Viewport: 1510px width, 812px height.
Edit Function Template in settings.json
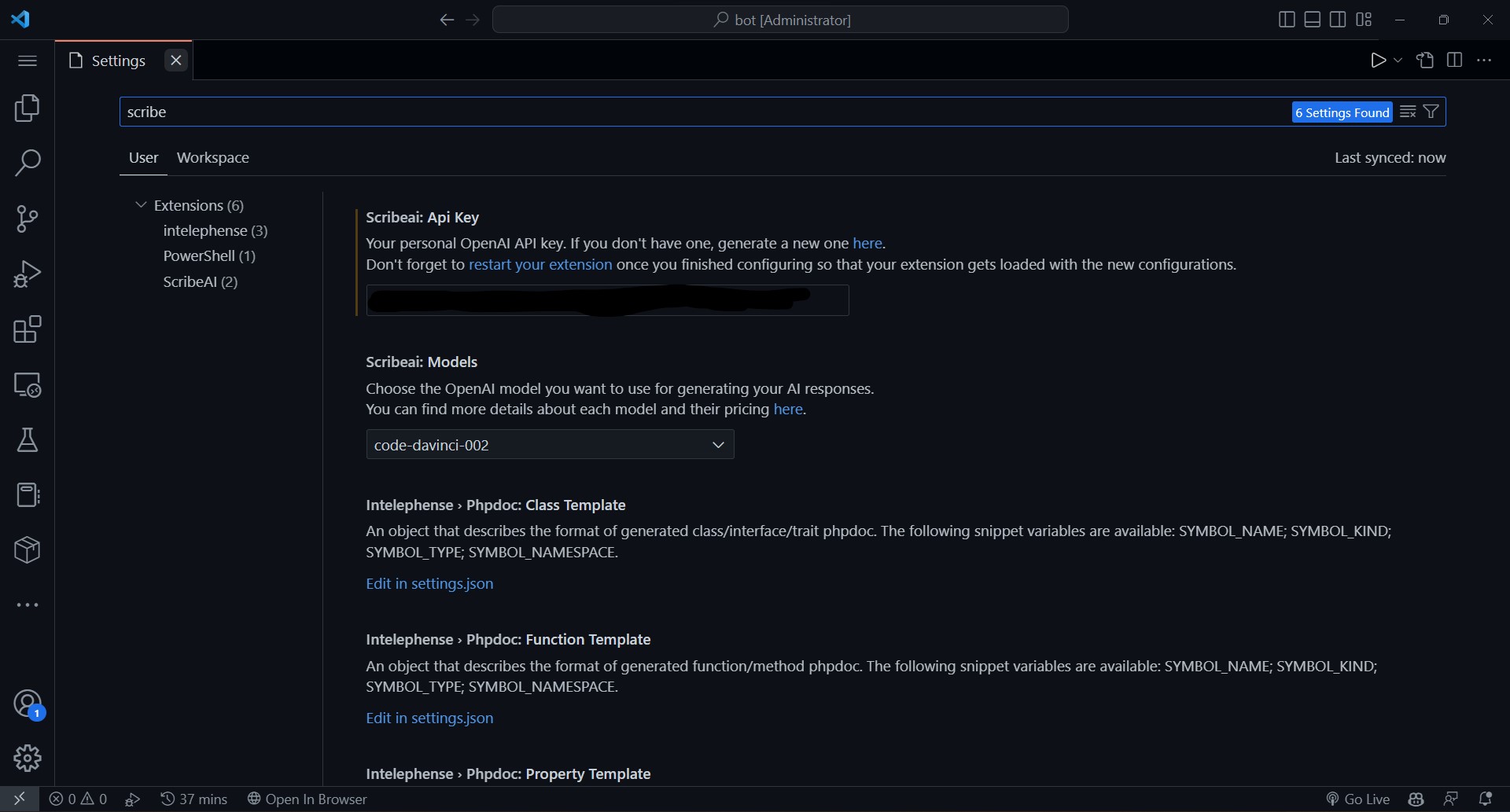429,718
